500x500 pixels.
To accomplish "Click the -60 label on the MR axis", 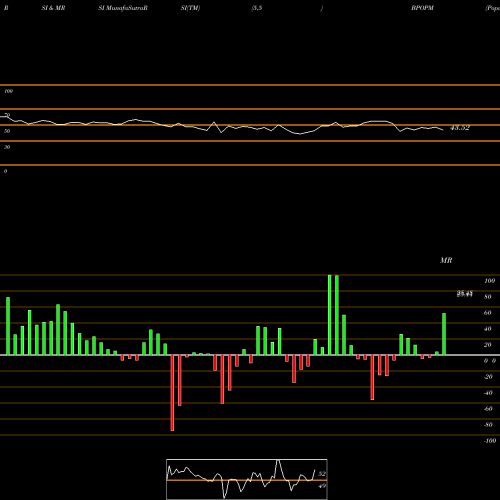I will pos(488,409).
